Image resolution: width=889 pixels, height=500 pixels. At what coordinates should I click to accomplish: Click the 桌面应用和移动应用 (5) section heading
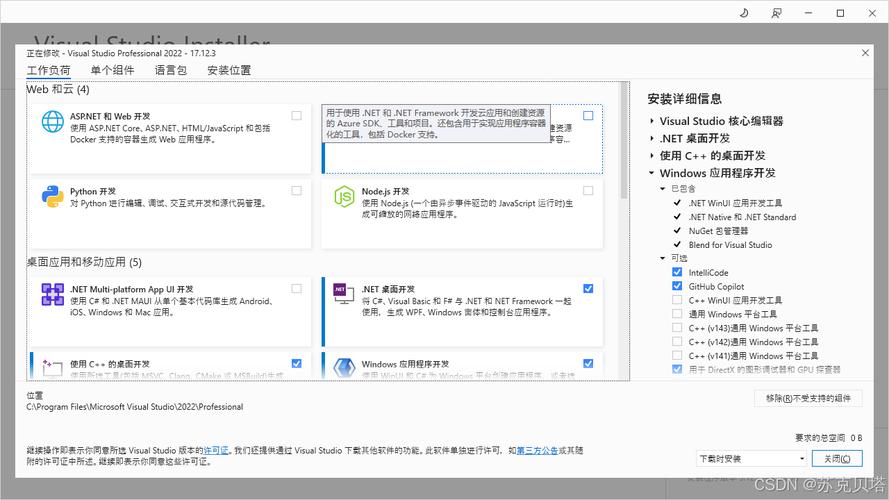[x=84, y=262]
